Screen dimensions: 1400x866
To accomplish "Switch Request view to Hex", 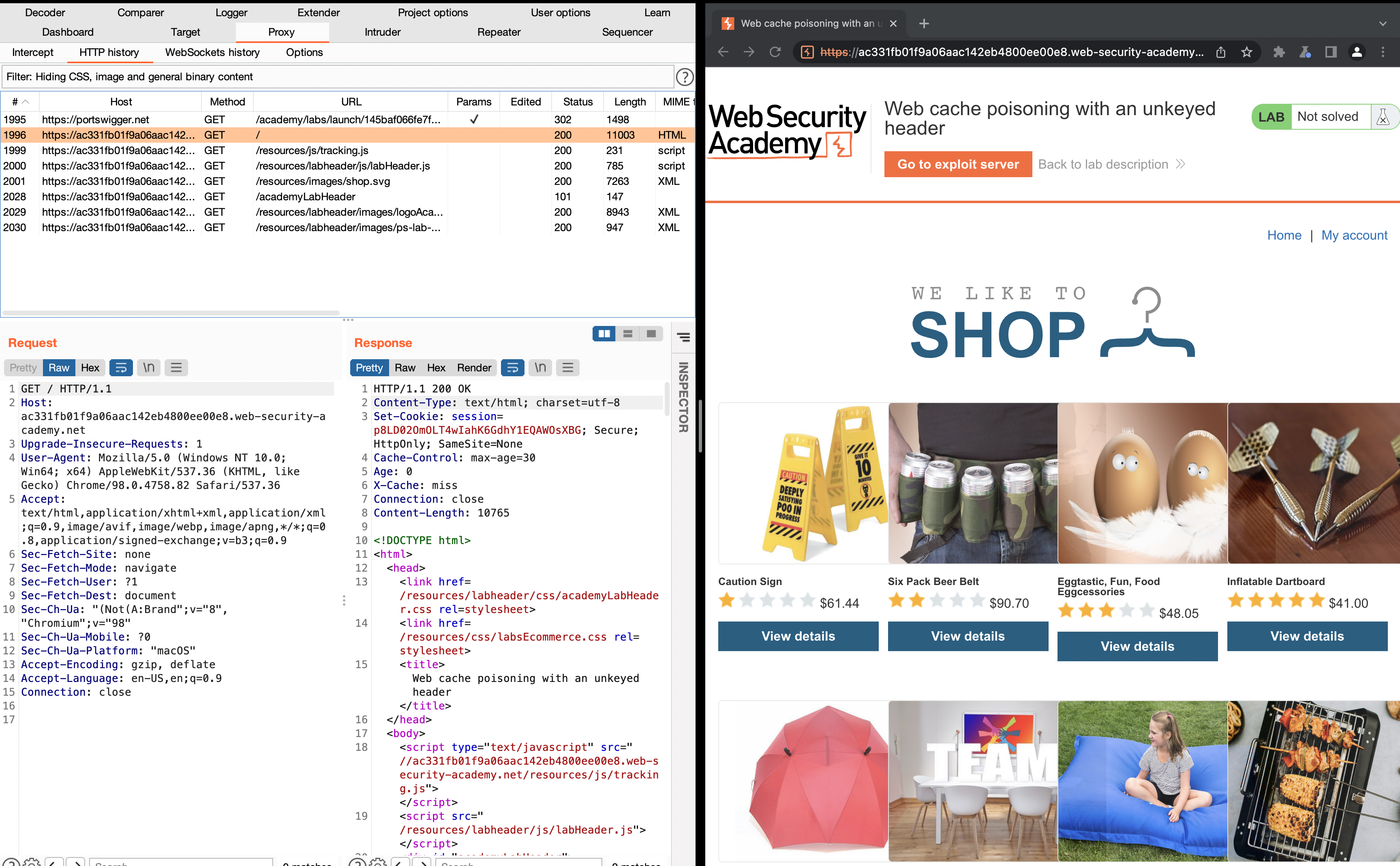I will pos(90,368).
